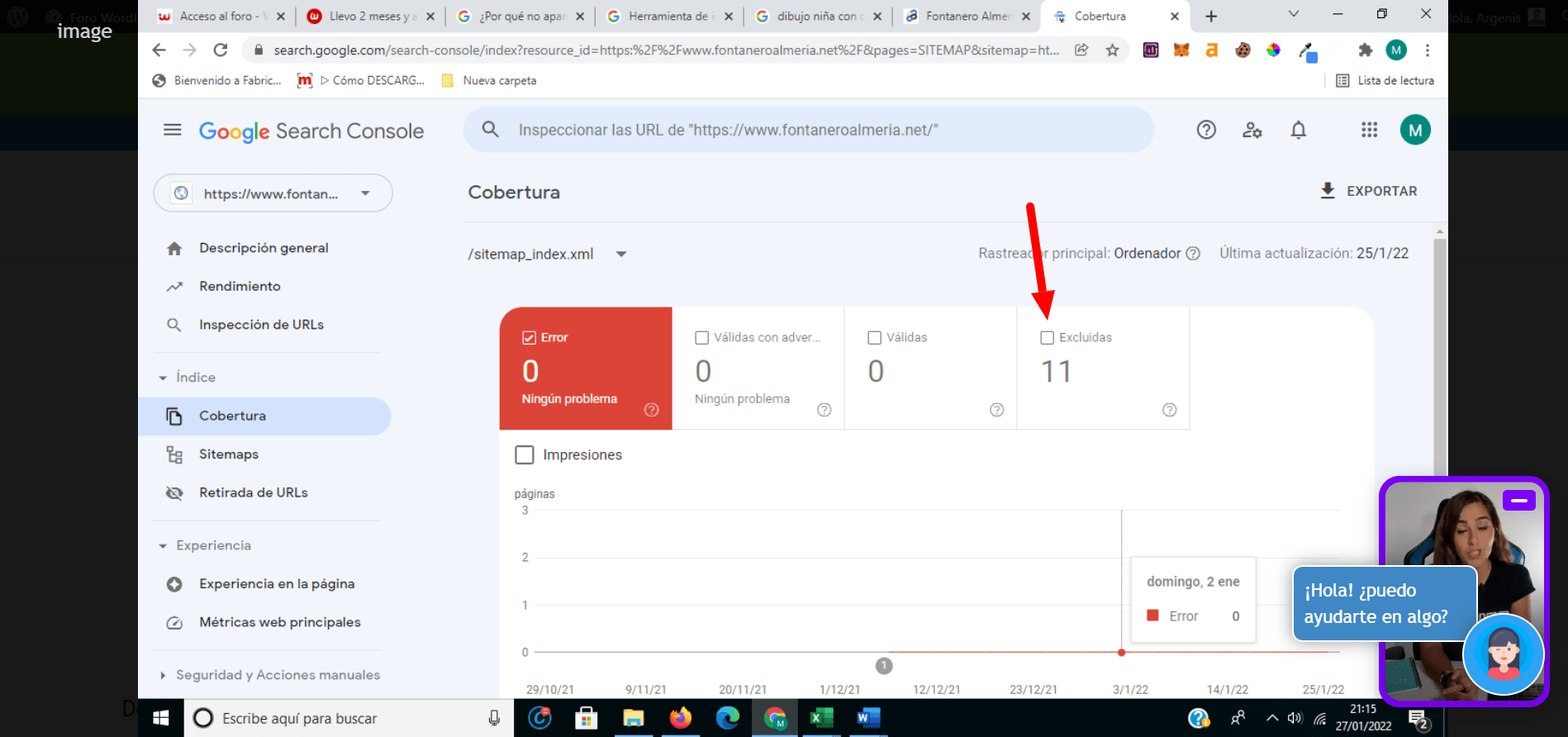Switch to the Acceso al foro tab
This screenshot has width=1568, height=737.
pos(221,16)
